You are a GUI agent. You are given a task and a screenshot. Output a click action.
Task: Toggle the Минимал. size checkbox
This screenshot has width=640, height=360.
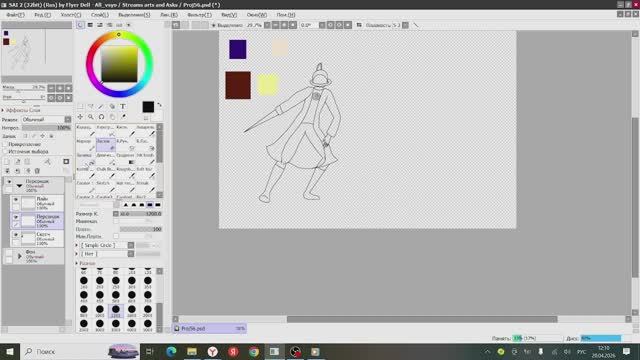(x=116, y=221)
